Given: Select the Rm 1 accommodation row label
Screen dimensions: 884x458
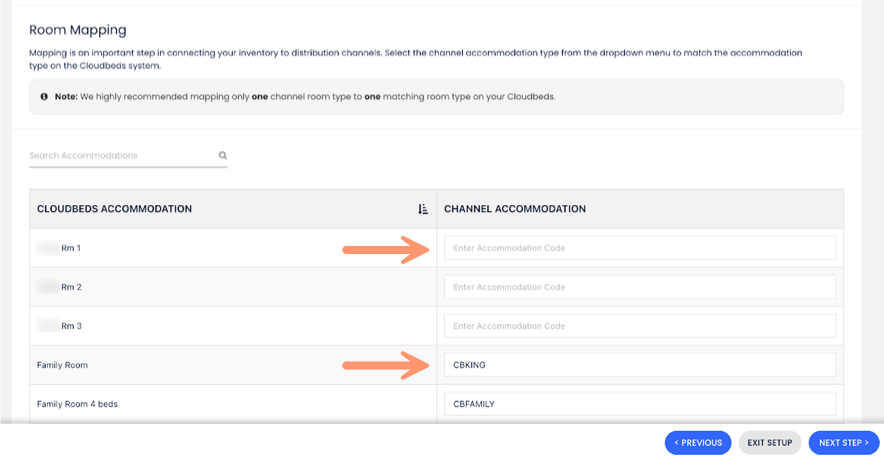Looking at the screenshot, I should (70, 248).
